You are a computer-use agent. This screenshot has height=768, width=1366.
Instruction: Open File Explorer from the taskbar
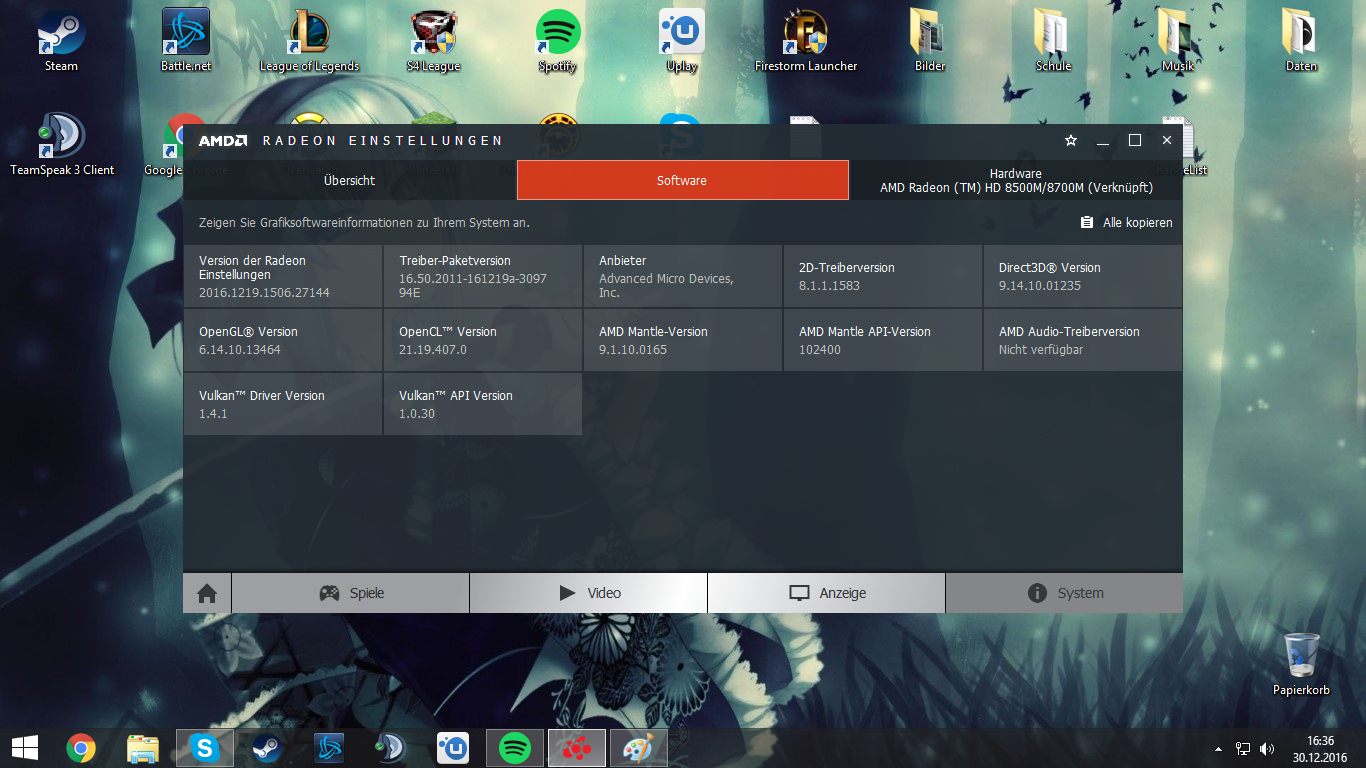143,747
